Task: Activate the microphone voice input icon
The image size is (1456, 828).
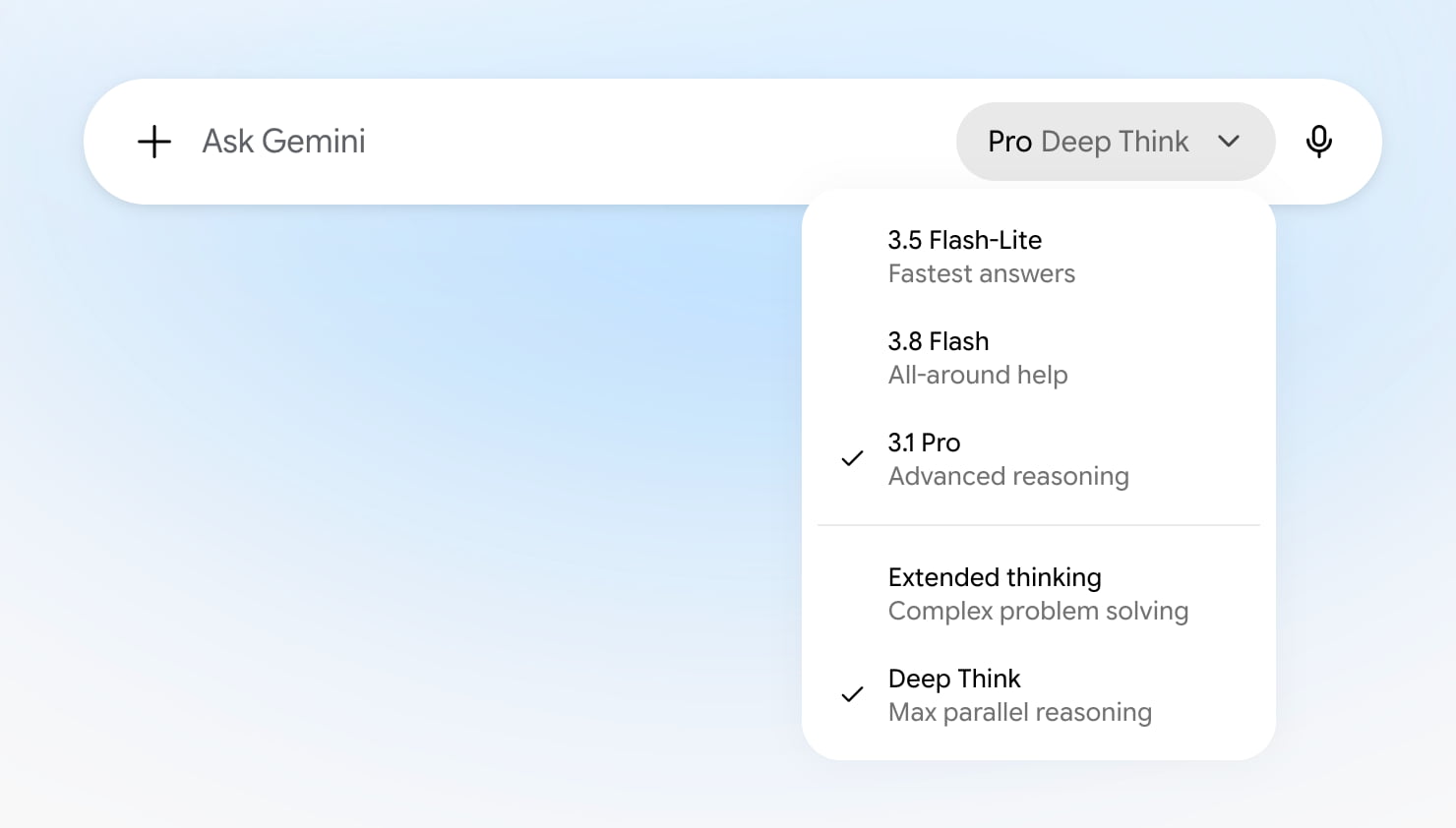Action: (1318, 142)
